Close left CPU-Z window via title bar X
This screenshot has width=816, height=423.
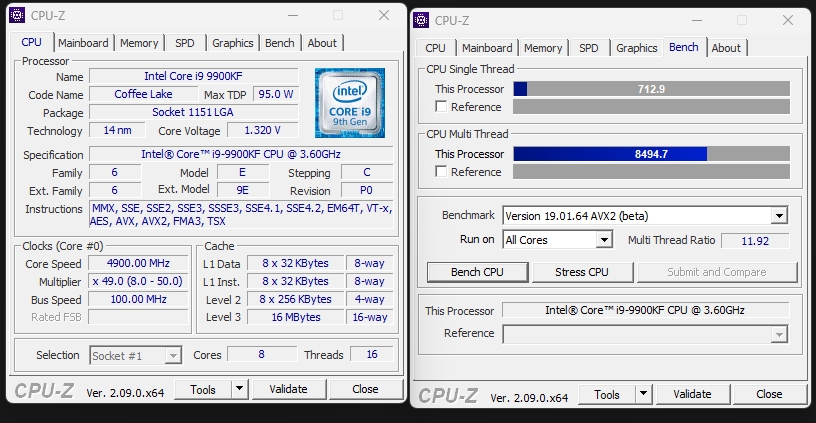(x=384, y=15)
